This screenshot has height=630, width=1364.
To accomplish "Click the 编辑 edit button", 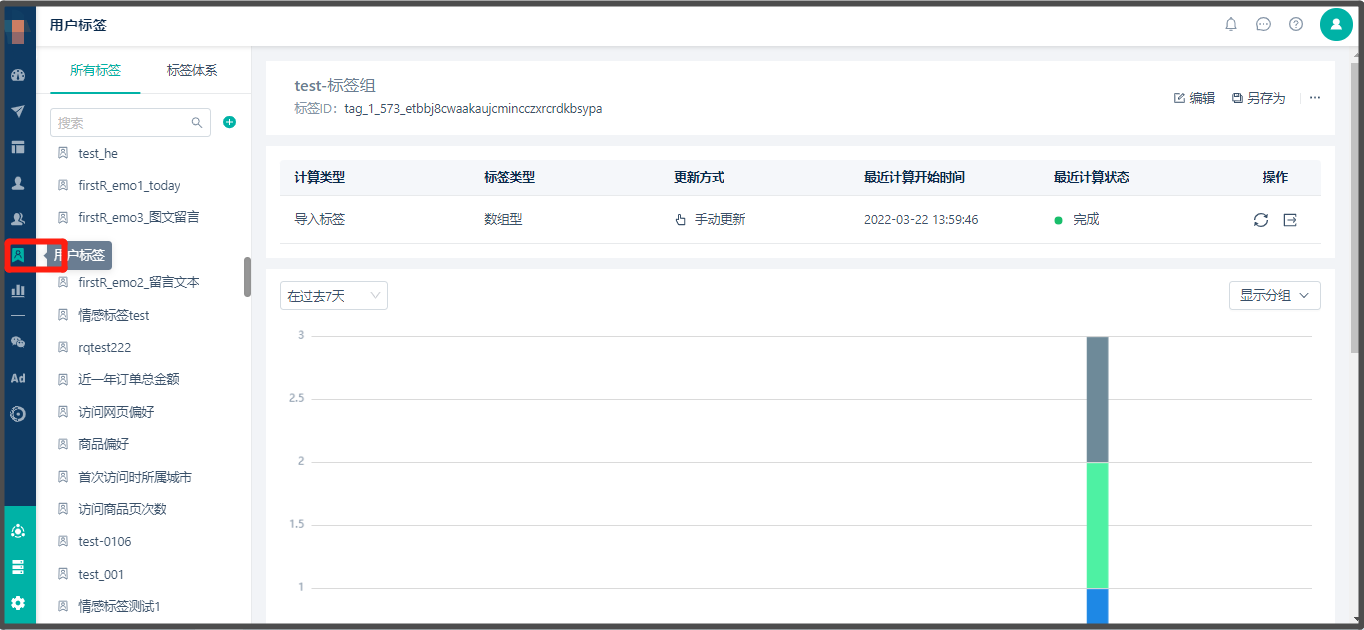I will coord(1194,98).
